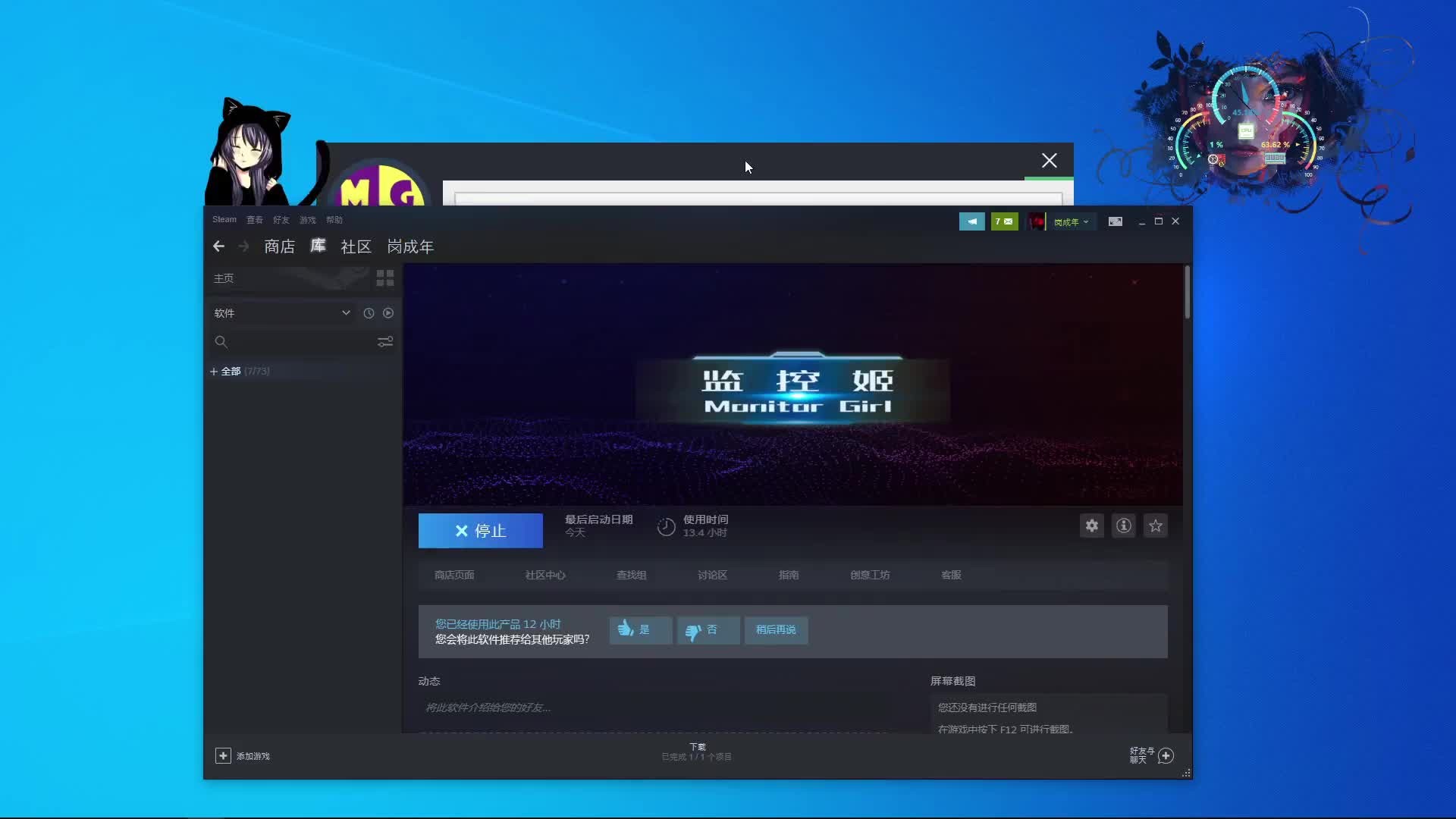Click the info icon button
The height and width of the screenshot is (819, 1456).
click(x=1123, y=526)
